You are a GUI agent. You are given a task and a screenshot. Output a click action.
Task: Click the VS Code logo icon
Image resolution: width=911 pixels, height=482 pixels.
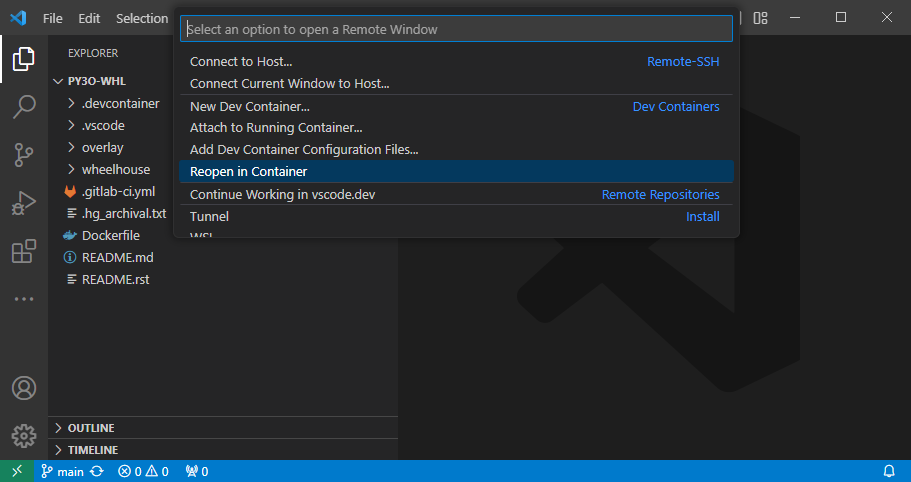(18, 18)
